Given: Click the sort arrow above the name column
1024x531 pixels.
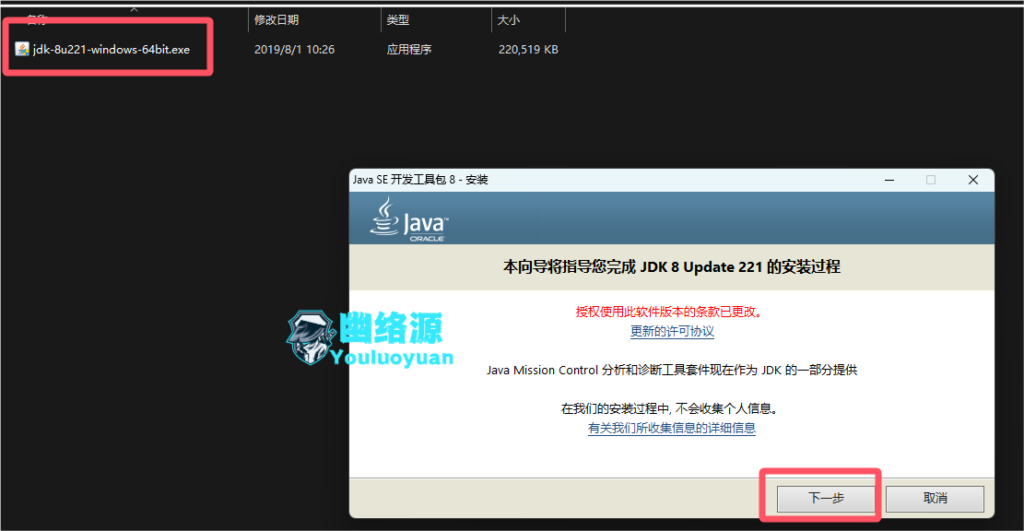Looking at the screenshot, I should [x=134, y=9].
